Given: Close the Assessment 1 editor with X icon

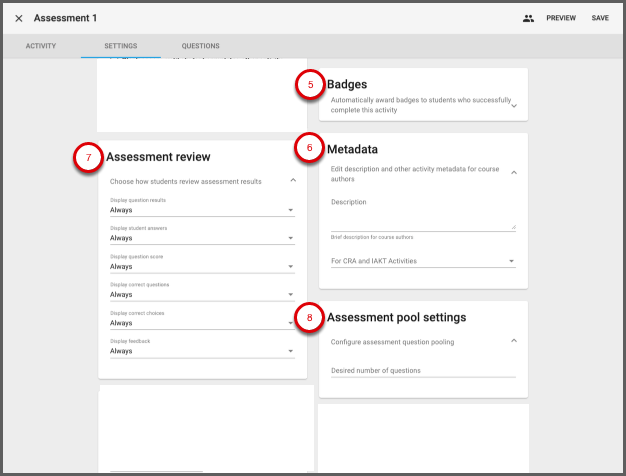Looking at the screenshot, I should pos(19,18).
